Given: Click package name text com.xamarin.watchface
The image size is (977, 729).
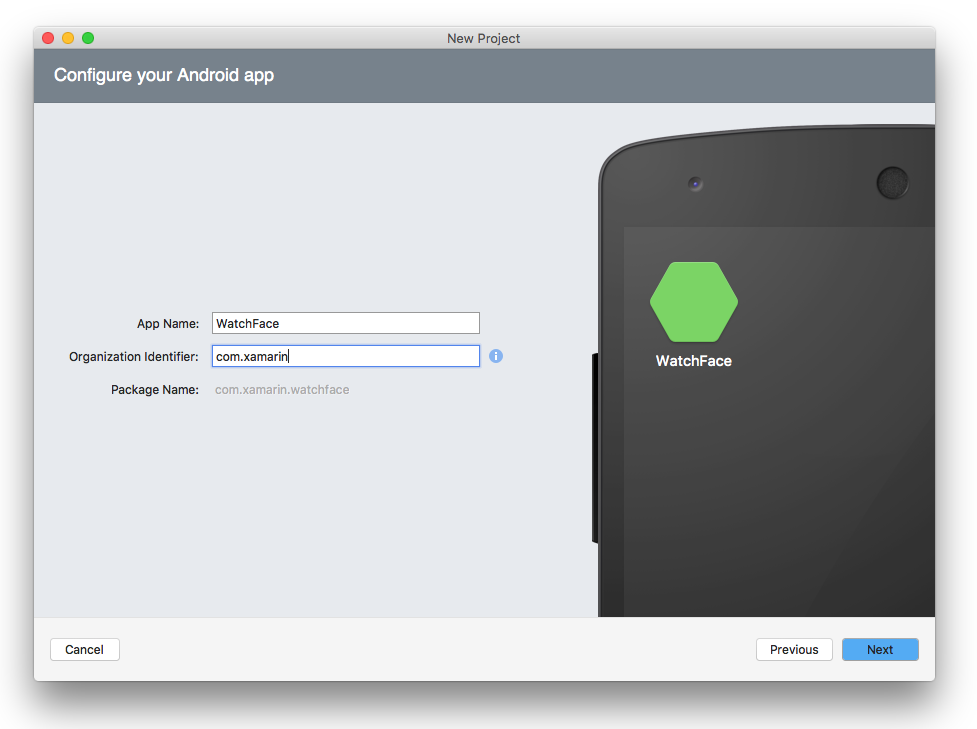Looking at the screenshot, I should [282, 389].
